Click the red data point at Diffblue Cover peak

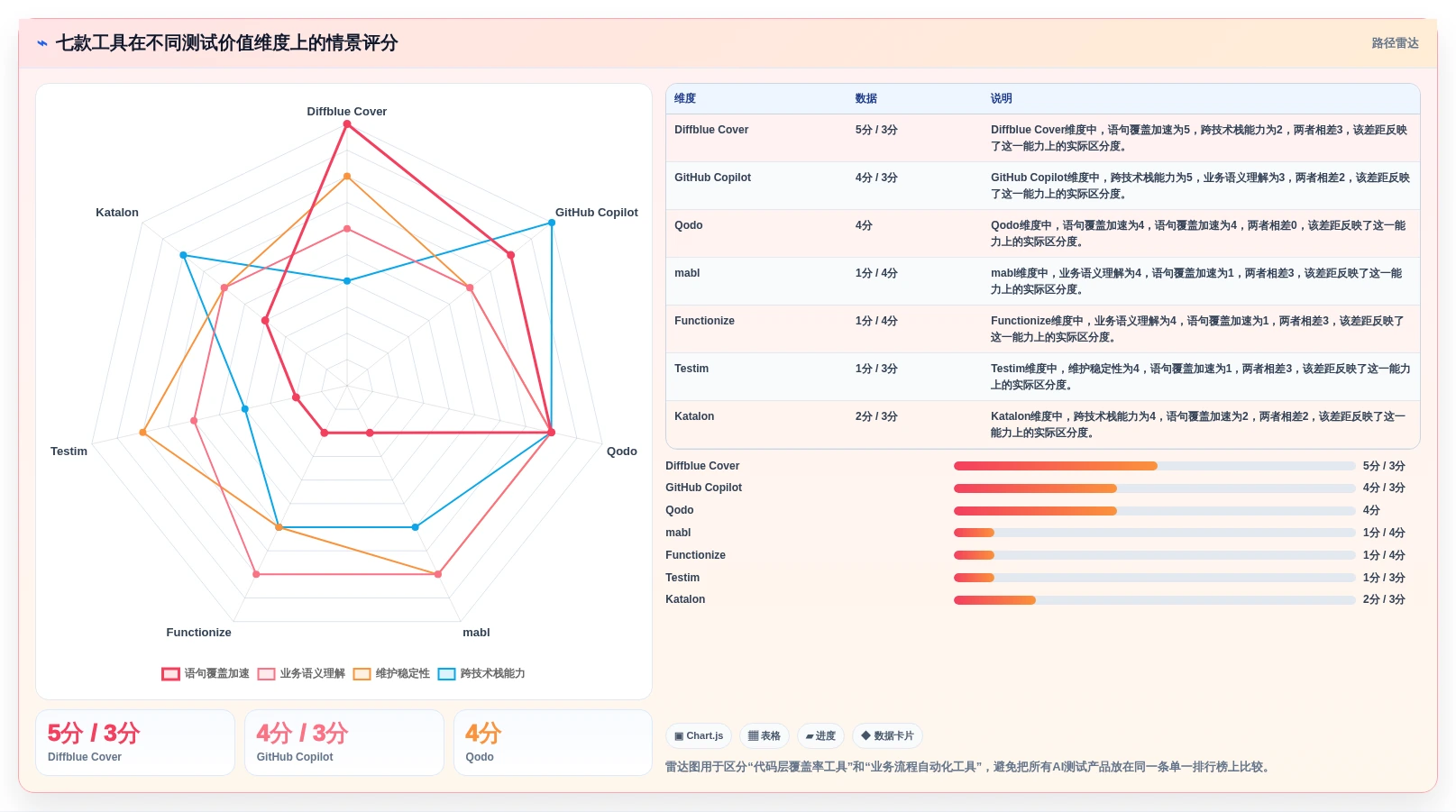click(347, 124)
